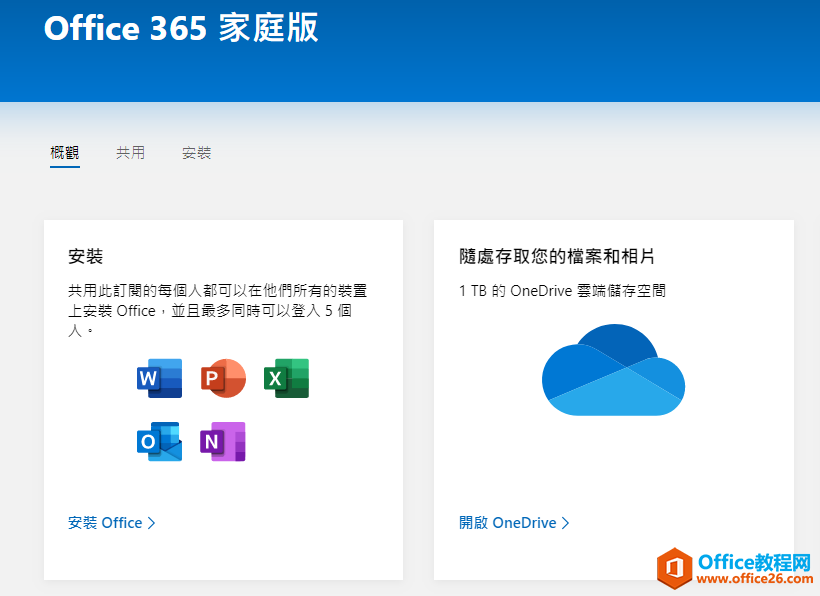The height and width of the screenshot is (596, 820).
Task: Click the 隨處存取您的檔案和相片 heading
Action: tap(557, 257)
